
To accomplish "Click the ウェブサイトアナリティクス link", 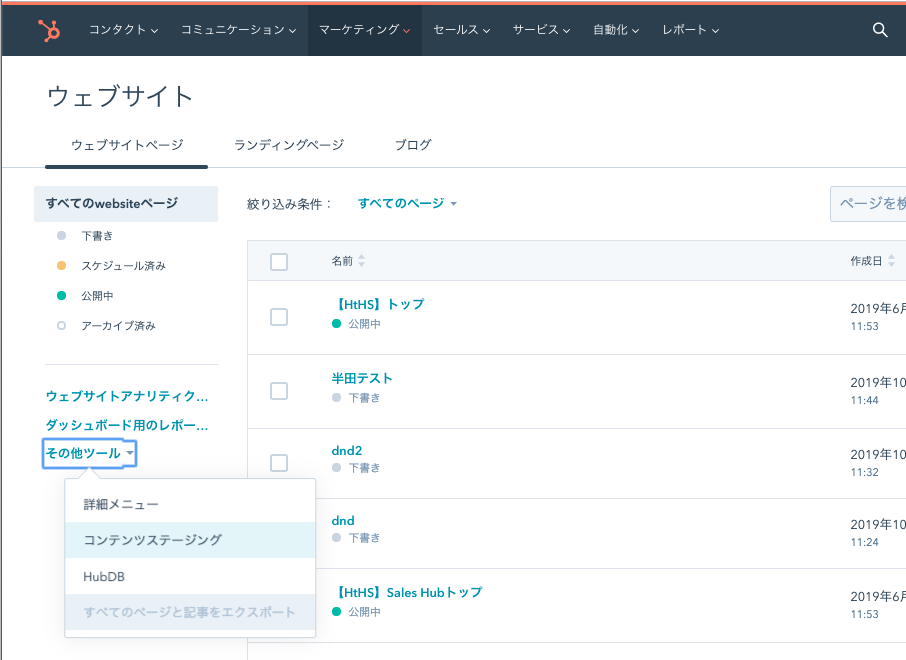I will [126, 396].
